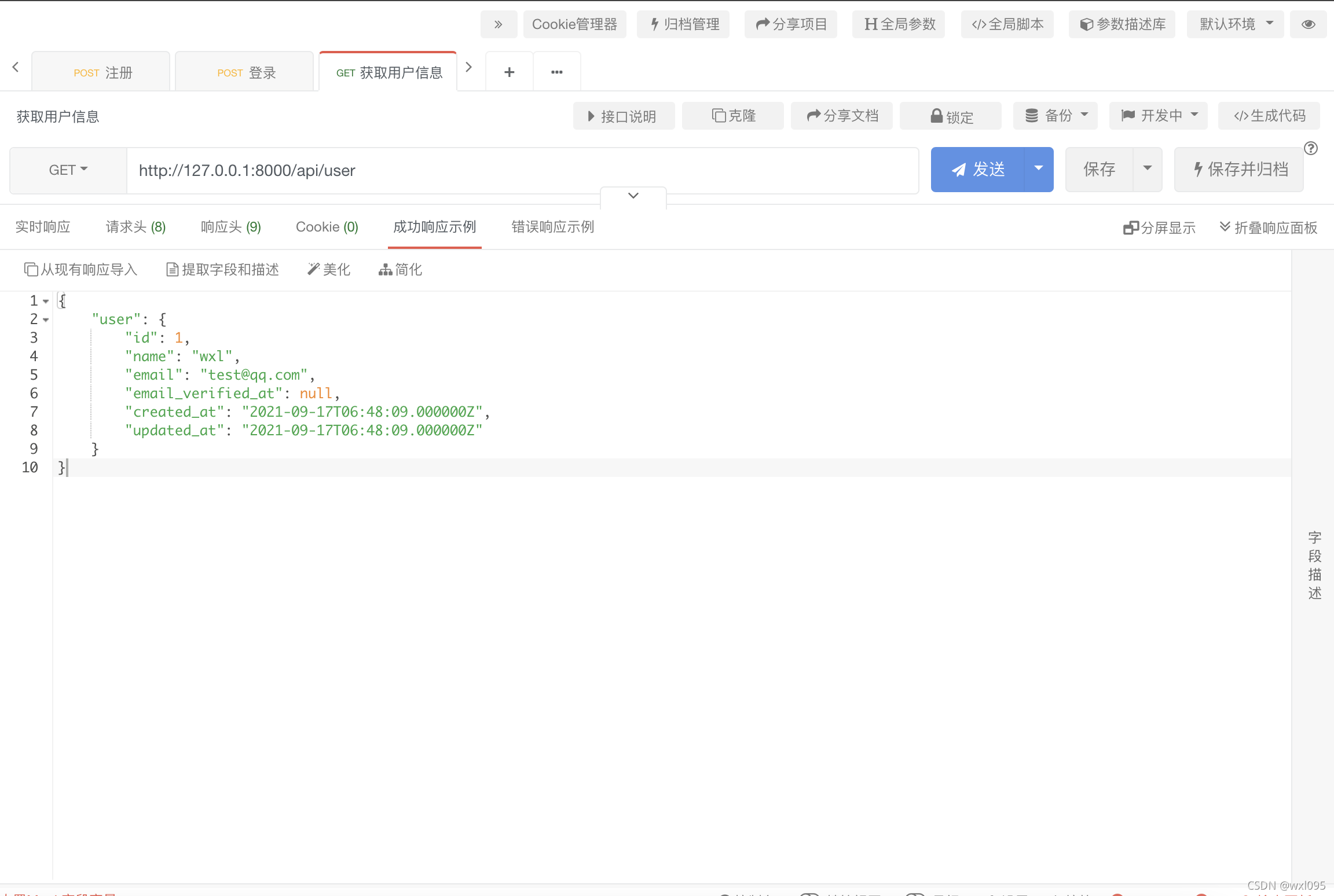
Task: Click 生成代码 generate code button
Action: click(1269, 116)
